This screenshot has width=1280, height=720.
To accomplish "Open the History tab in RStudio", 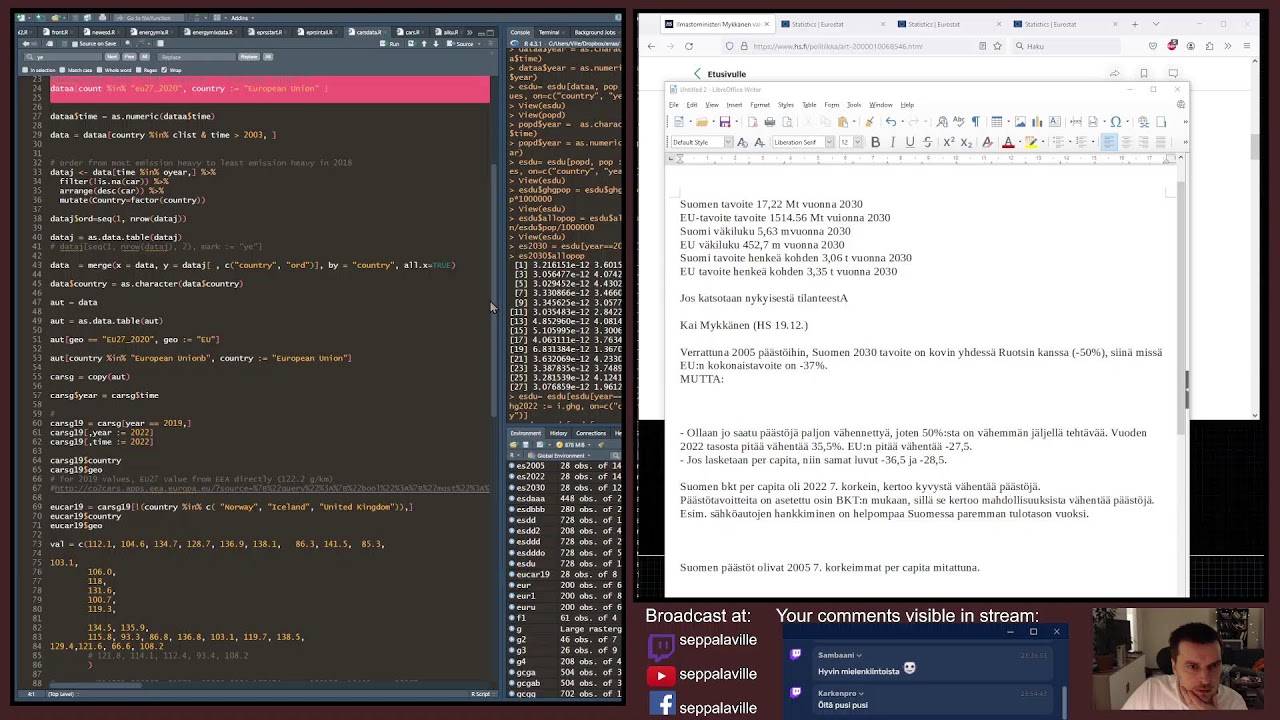I will pyautogui.click(x=558, y=433).
